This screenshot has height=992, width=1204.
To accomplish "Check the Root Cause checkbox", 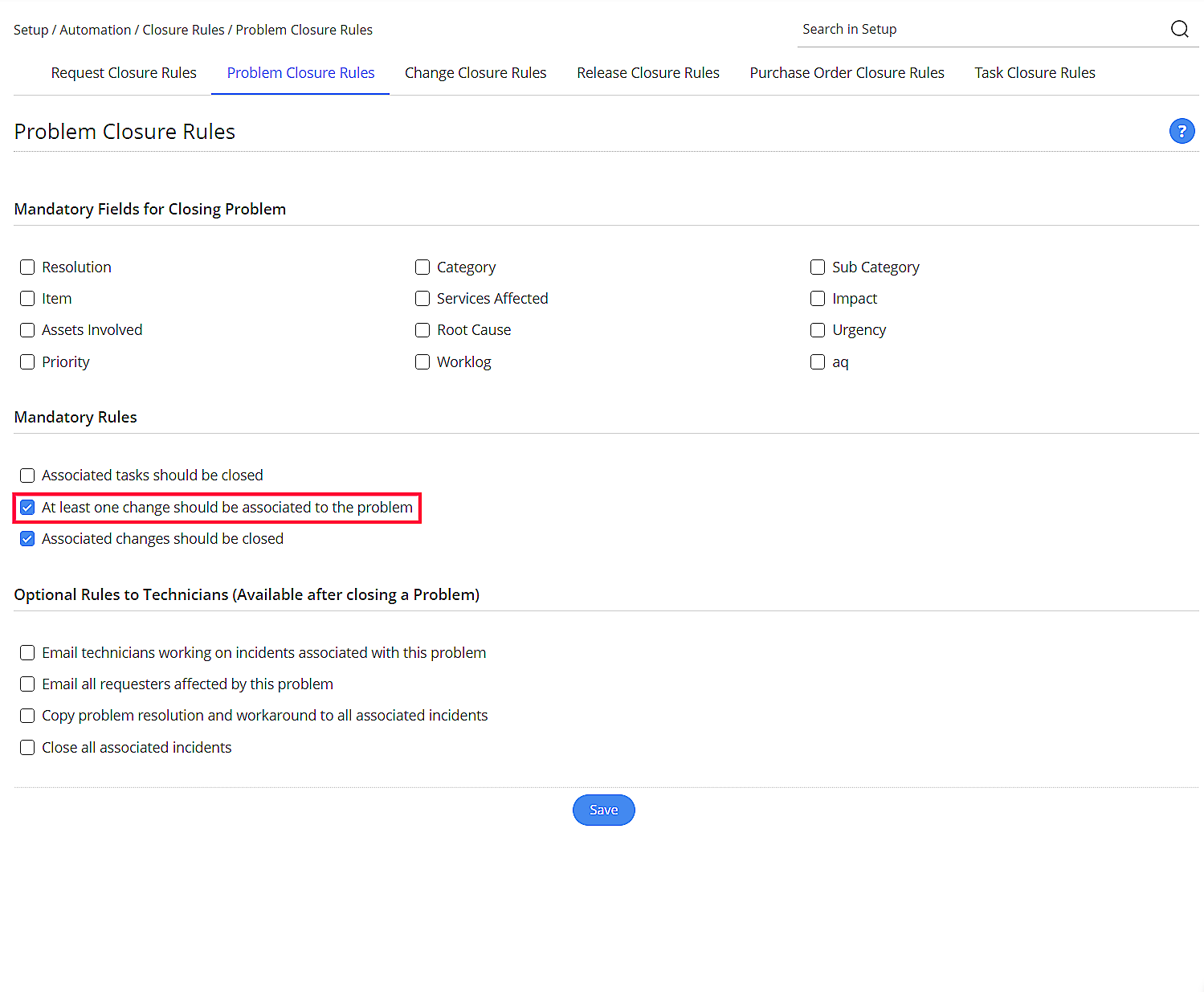I will point(422,330).
